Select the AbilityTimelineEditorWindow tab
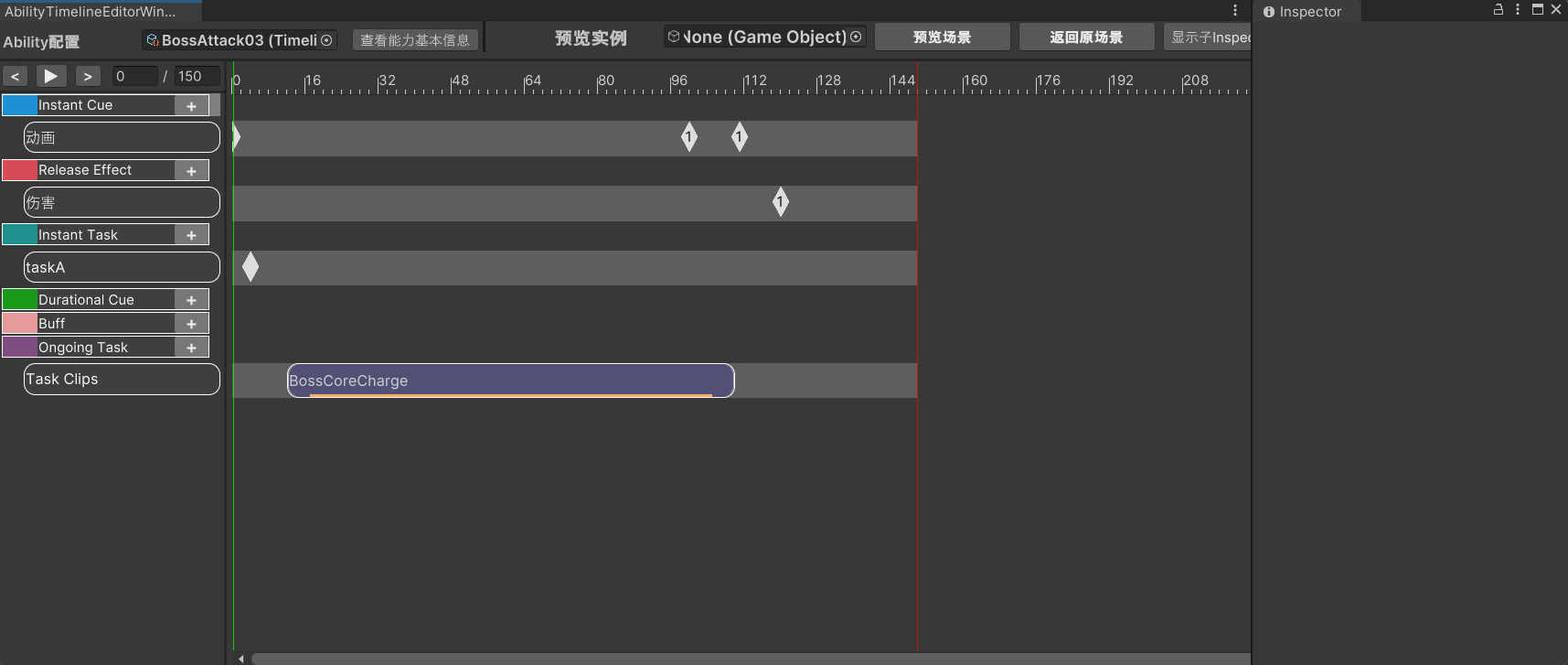This screenshot has height=665, width=1568. pos(91,12)
